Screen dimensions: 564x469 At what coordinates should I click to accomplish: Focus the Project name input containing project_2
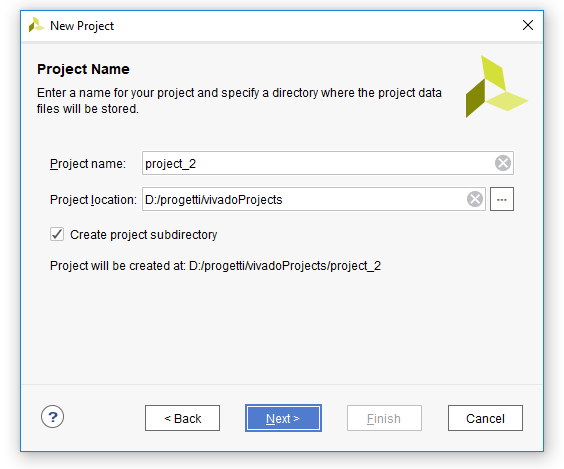point(318,163)
